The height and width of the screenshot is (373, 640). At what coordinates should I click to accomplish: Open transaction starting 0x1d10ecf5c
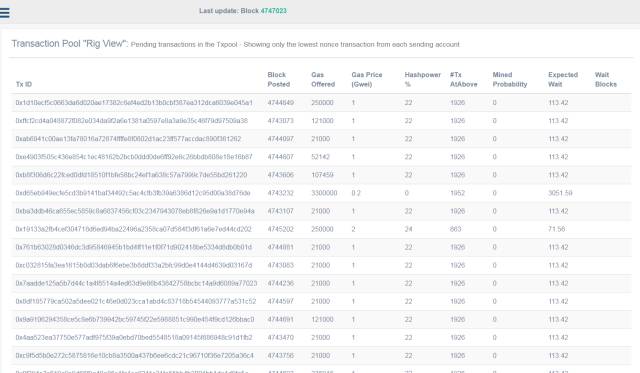pyautogui.click(x=134, y=103)
